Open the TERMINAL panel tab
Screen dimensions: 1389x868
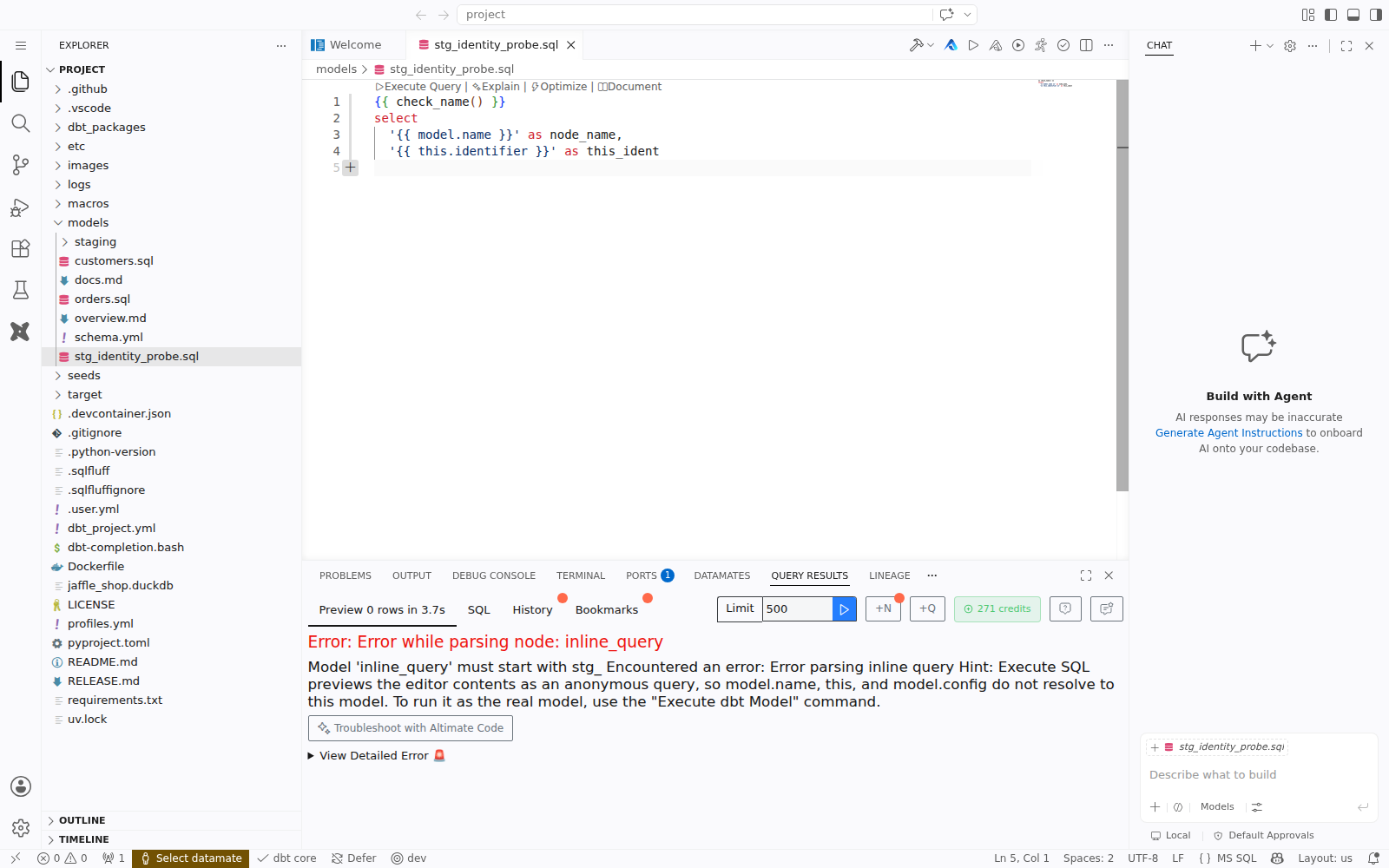click(x=581, y=575)
